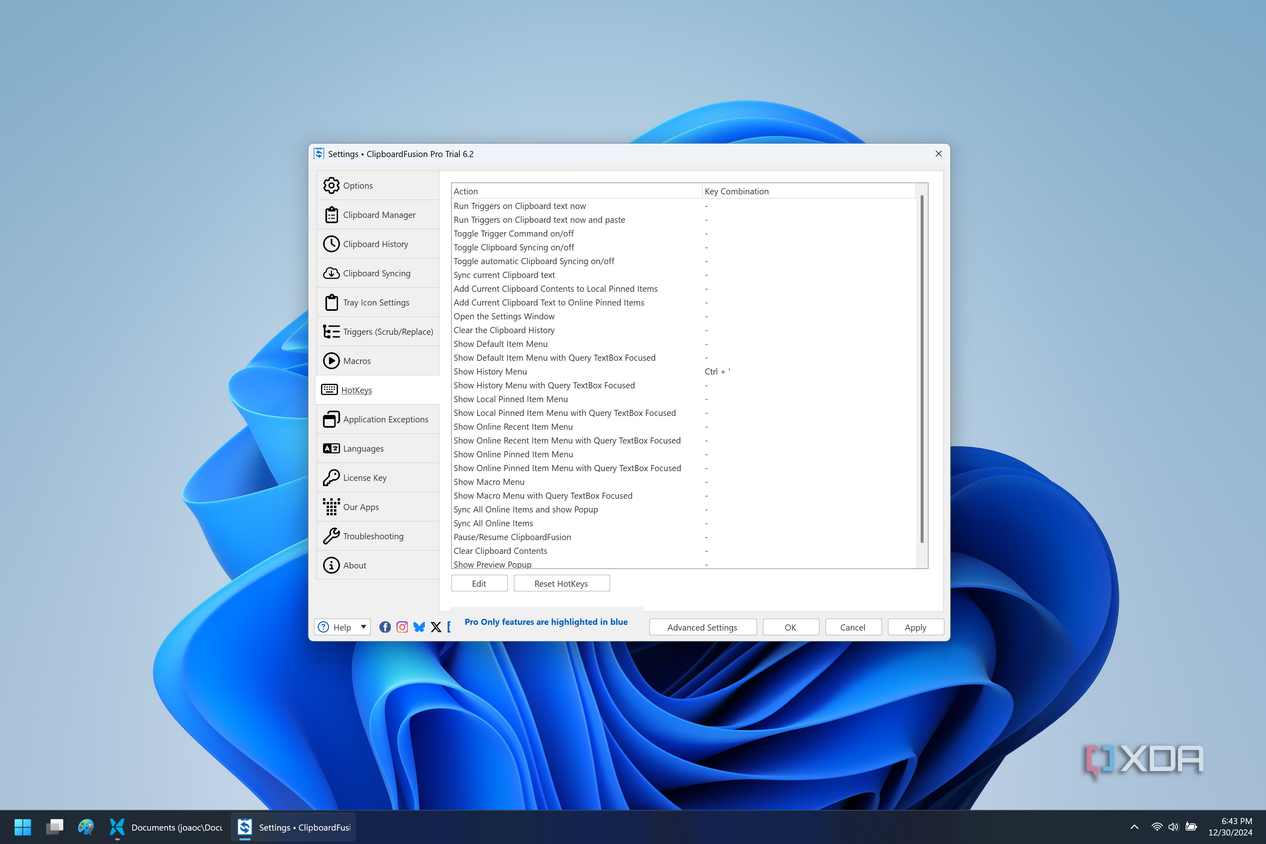The image size is (1266, 844).
Task: Click the Edit button
Action: tap(479, 583)
